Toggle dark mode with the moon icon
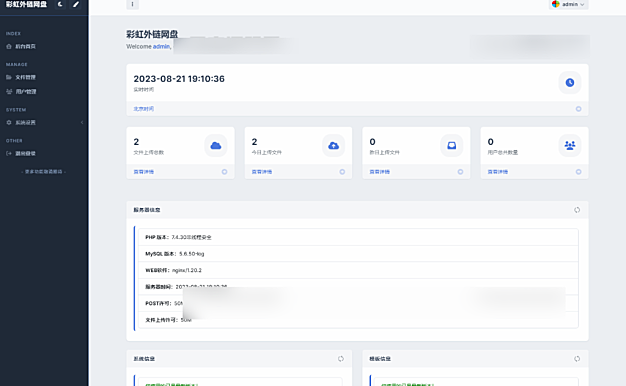Image resolution: width=626 pixels, height=386 pixels. (x=60, y=4)
